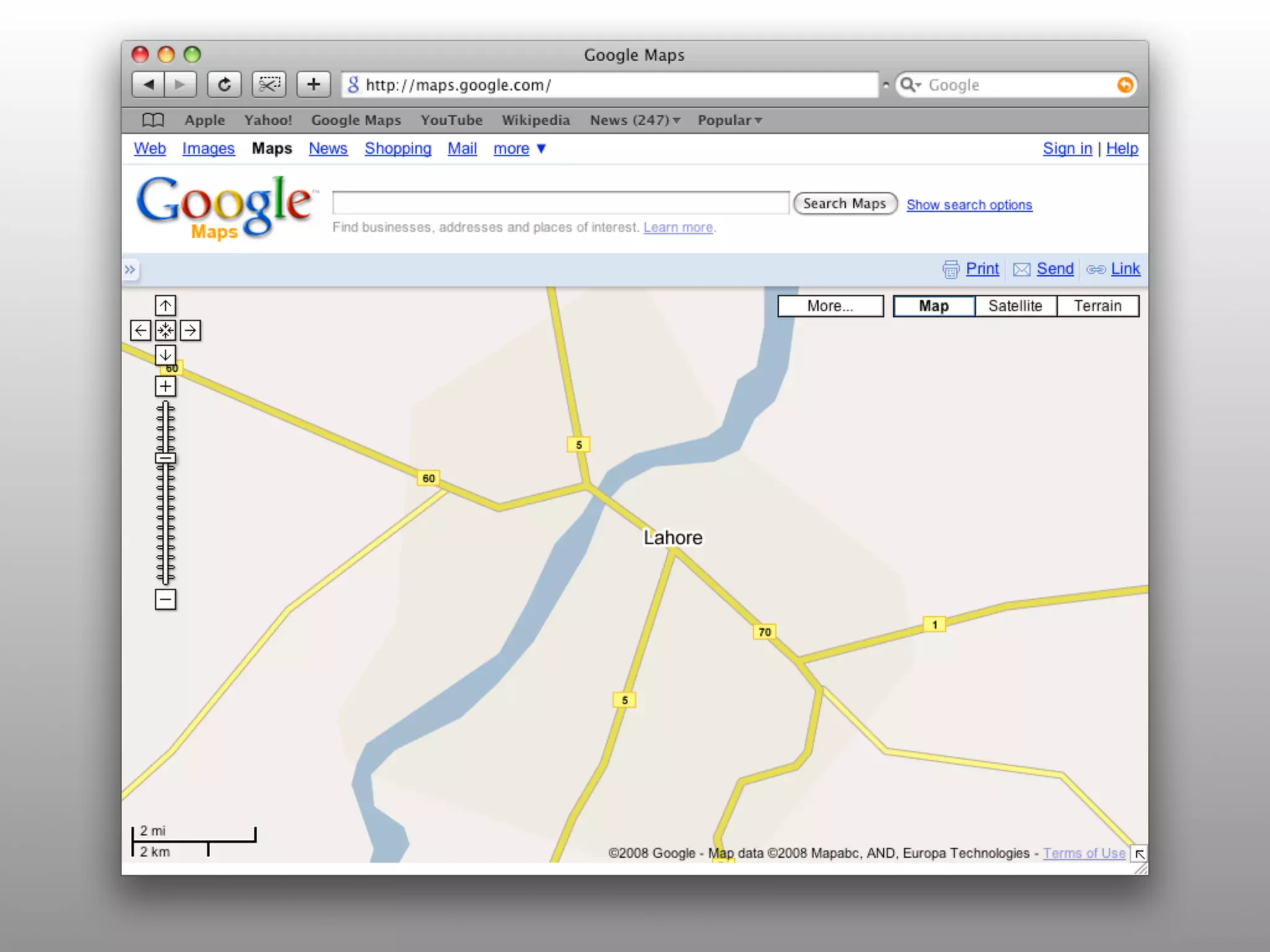1270x952 pixels.
Task: Go to the Mail link
Action: pyautogui.click(x=463, y=149)
